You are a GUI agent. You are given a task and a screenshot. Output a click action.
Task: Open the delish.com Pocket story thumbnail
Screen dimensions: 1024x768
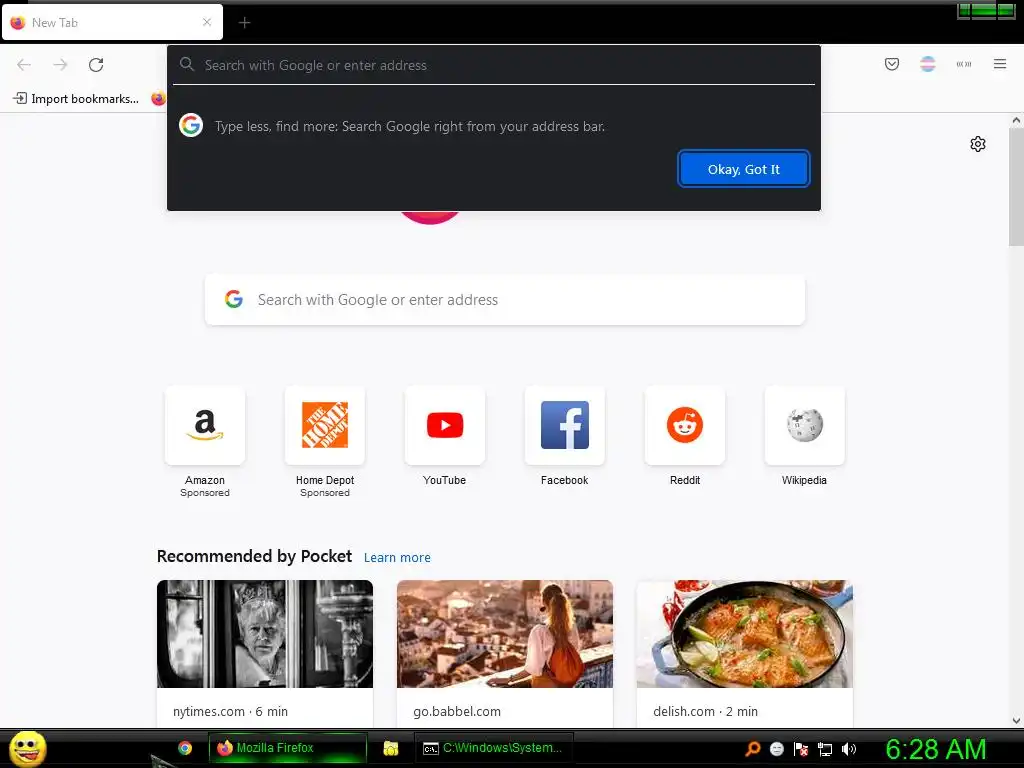click(x=744, y=633)
